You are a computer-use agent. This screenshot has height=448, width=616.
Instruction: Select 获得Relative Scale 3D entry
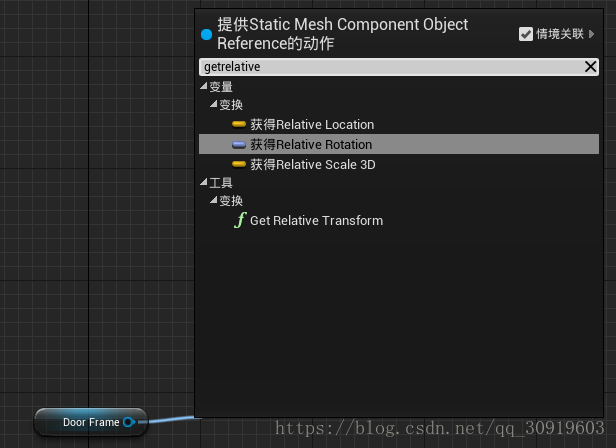click(399, 164)
